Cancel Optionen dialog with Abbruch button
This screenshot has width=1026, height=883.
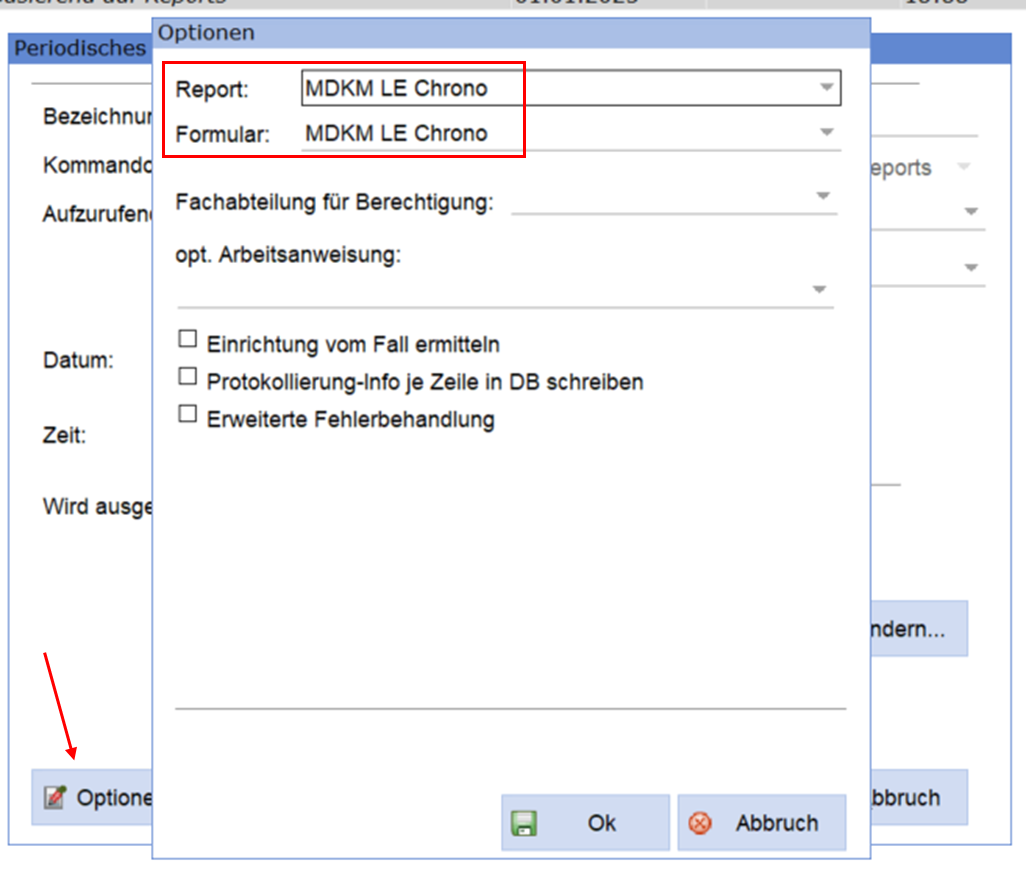pyautogui.click(x=762, y=823)
